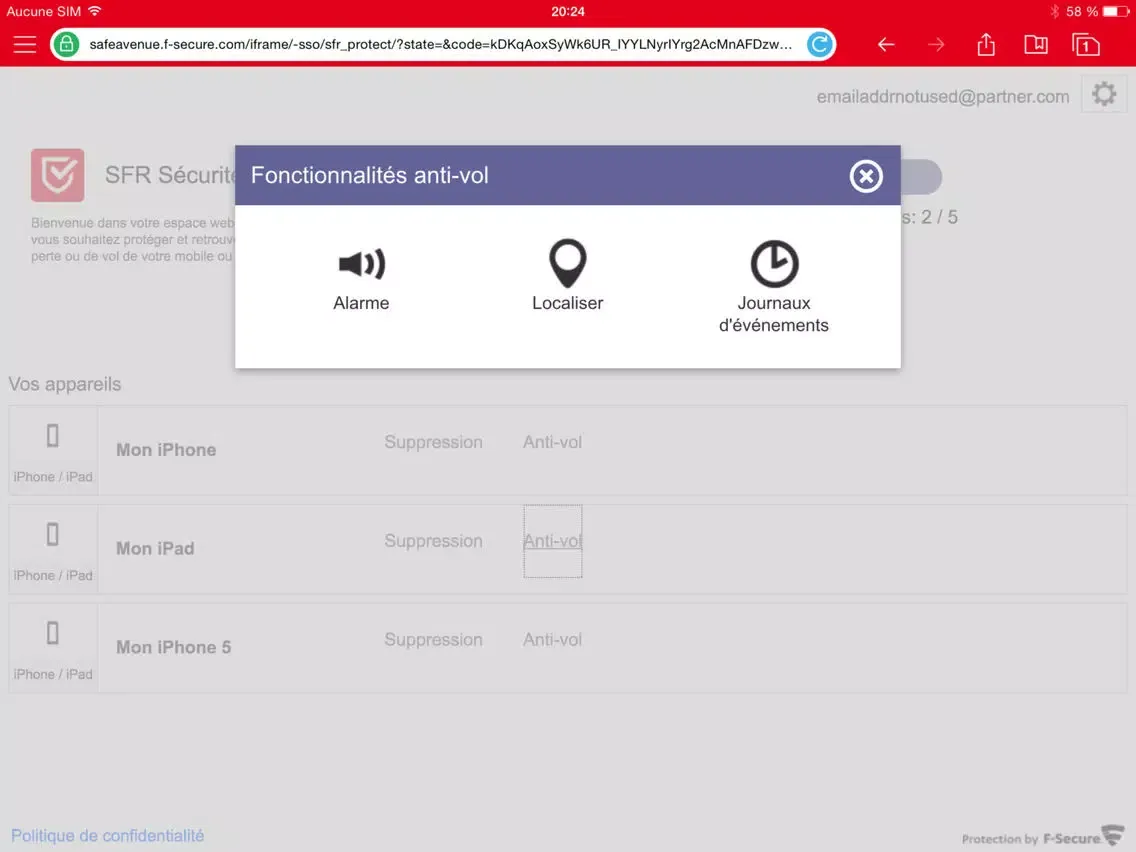Tap the battery indicator in status bar

tap(1116, 12)
